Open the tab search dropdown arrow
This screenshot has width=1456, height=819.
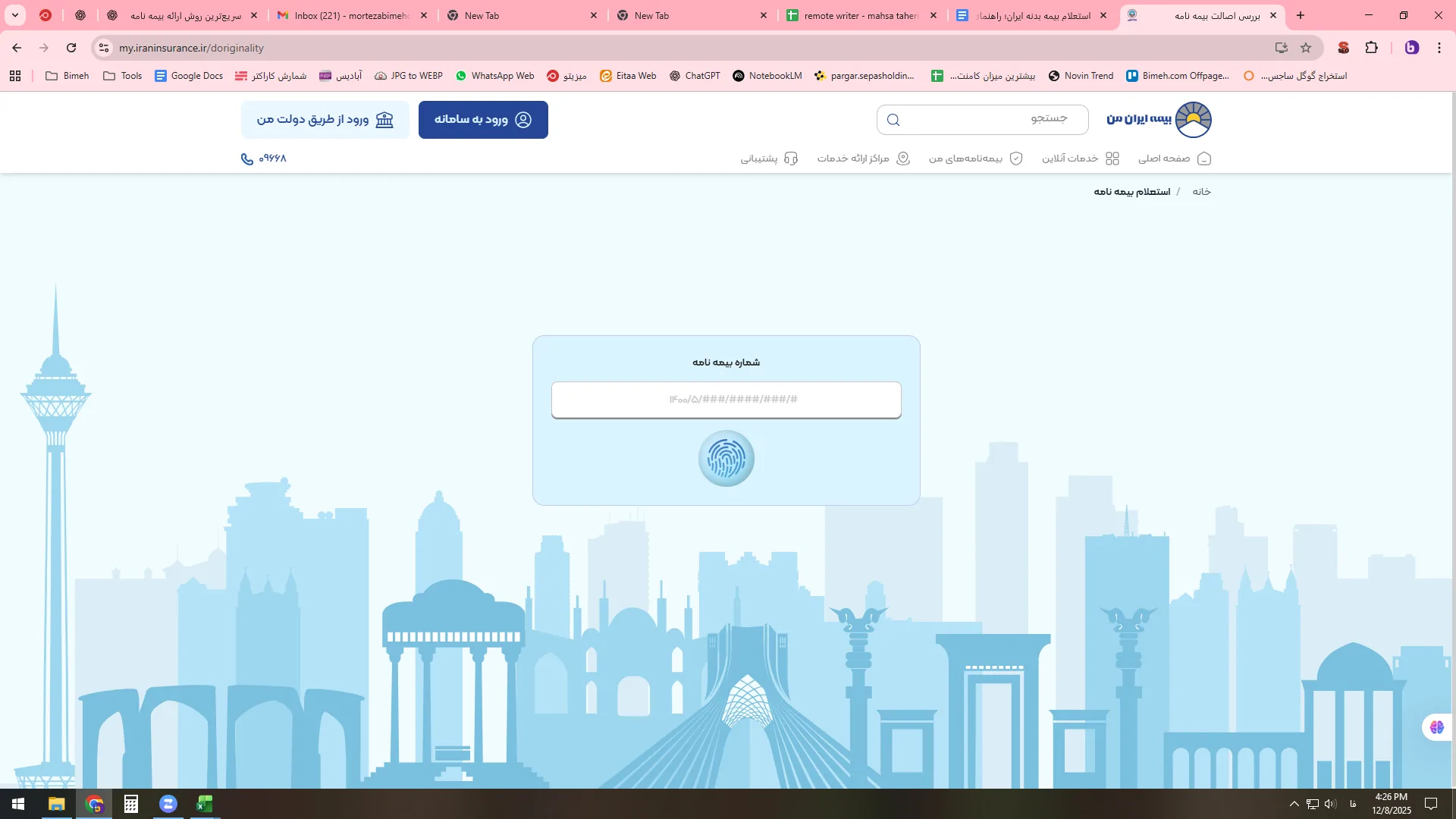14,15
